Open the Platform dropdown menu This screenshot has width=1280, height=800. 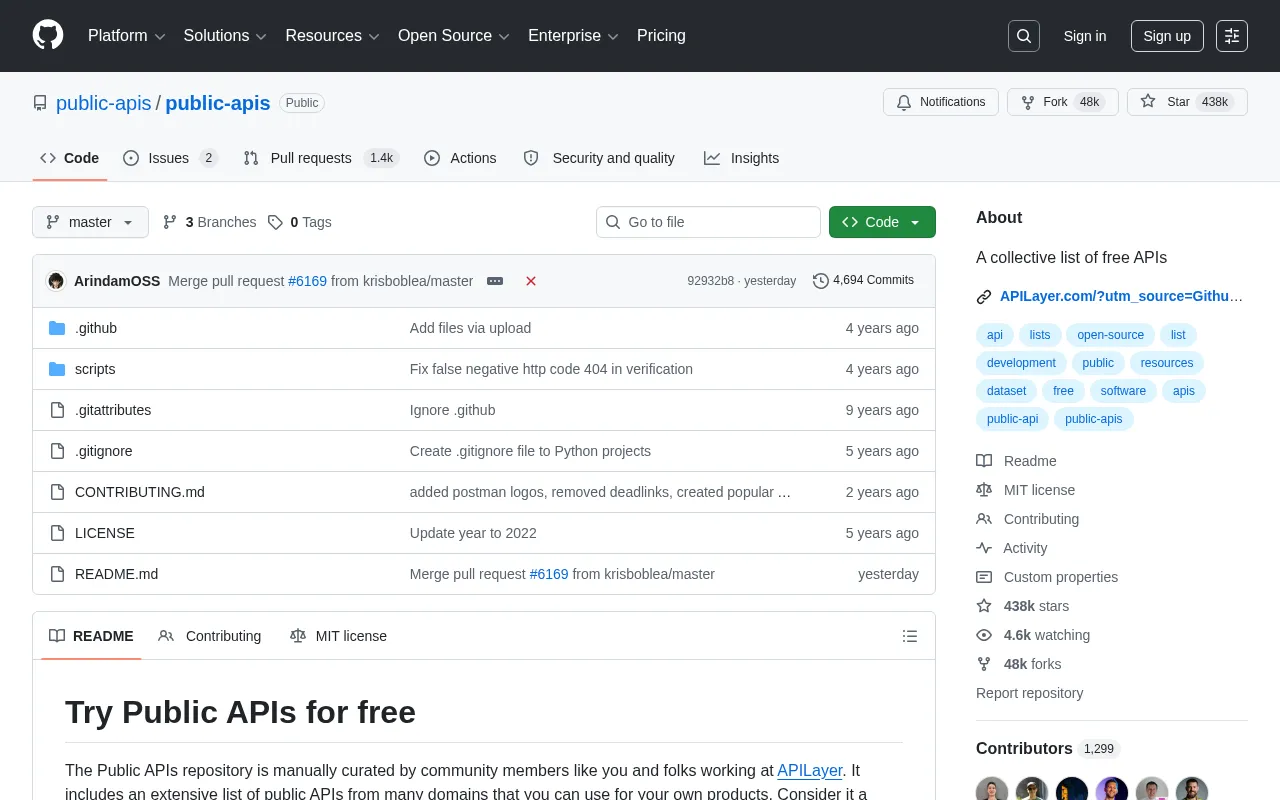click(126, 36)
